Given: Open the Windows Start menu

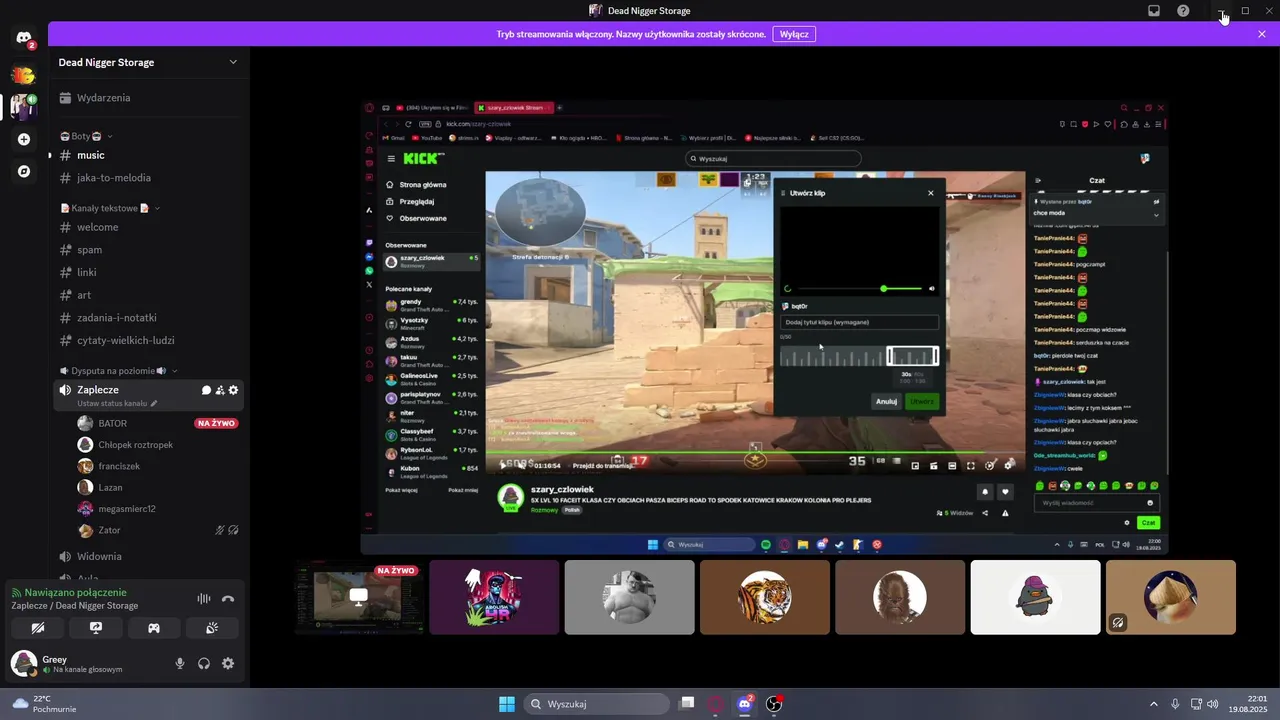Looking at the screenshot, I should point(507,704).
